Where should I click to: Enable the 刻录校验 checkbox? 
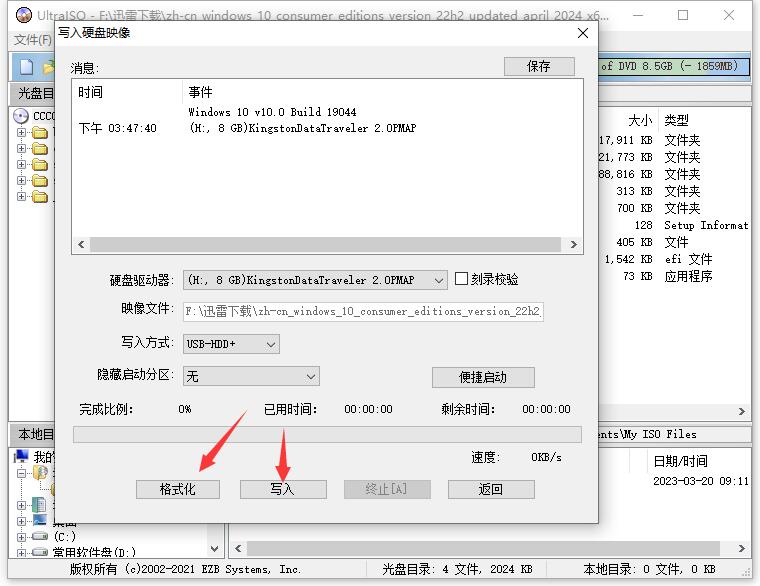tap(461, 279)
